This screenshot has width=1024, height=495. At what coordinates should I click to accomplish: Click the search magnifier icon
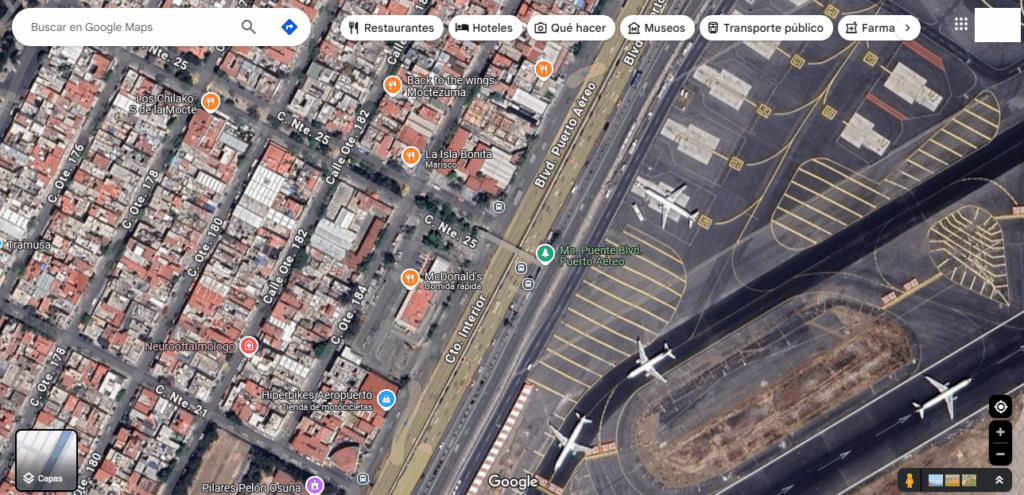pyautogui.click(x=248, y=27)
